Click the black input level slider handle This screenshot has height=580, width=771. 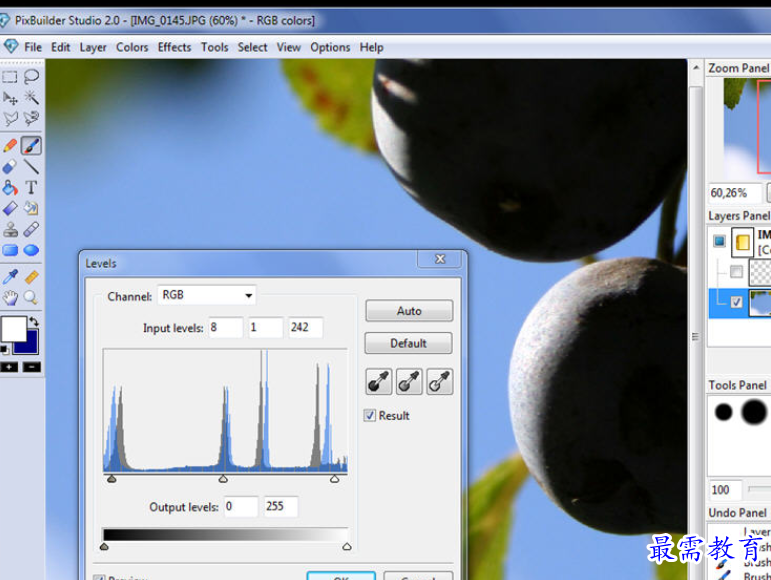click(x=112, y=479)
